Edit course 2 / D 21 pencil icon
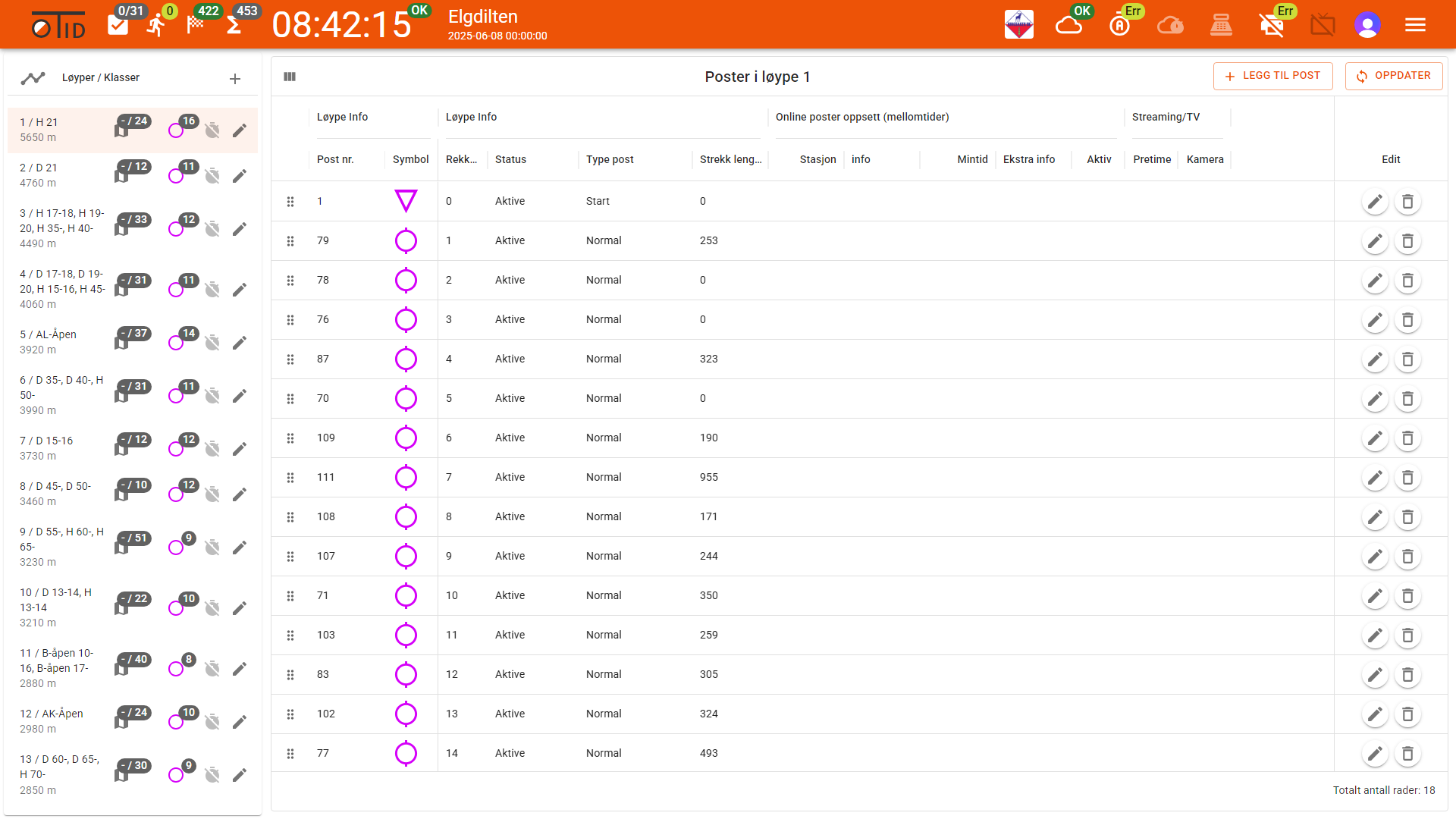Image resolution: width=1456 pixels, height=819 pixels. point(240,176)
